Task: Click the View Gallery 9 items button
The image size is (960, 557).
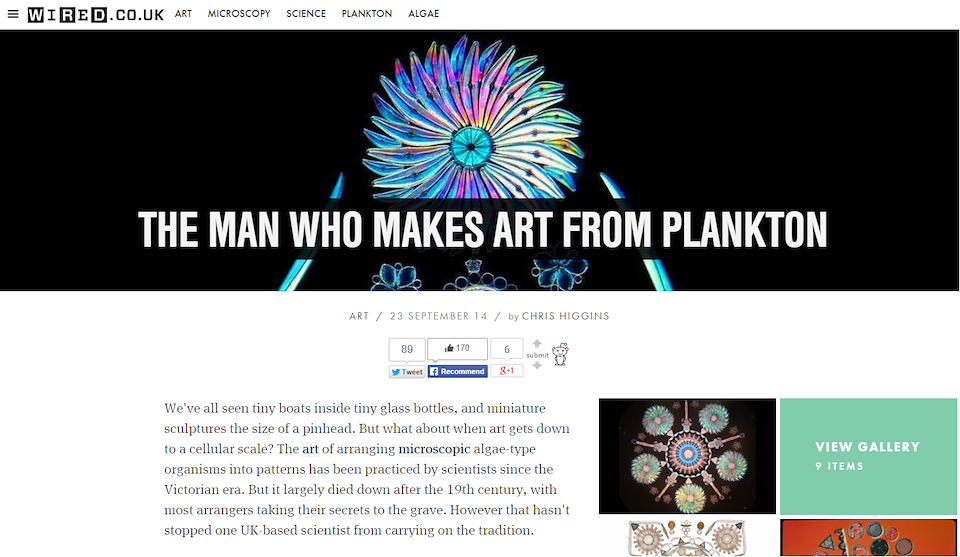Action: [868, 456]
